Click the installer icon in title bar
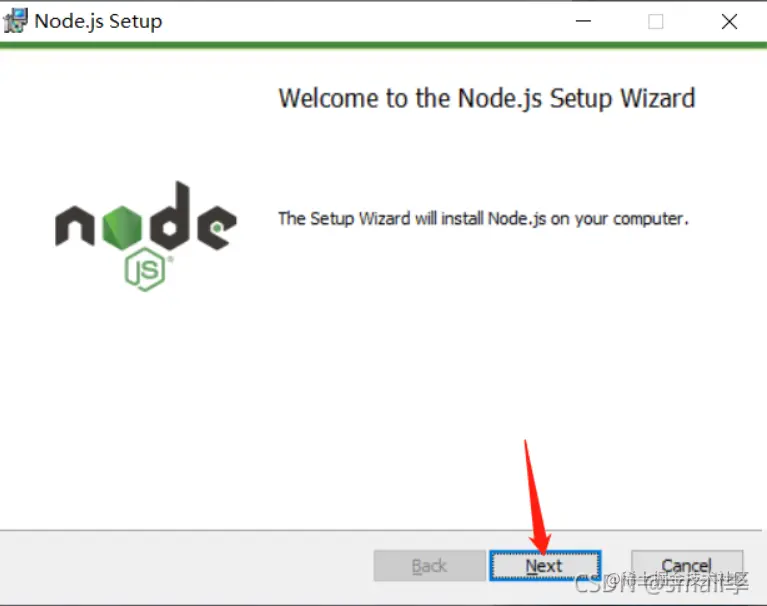 tap(16, 21)
